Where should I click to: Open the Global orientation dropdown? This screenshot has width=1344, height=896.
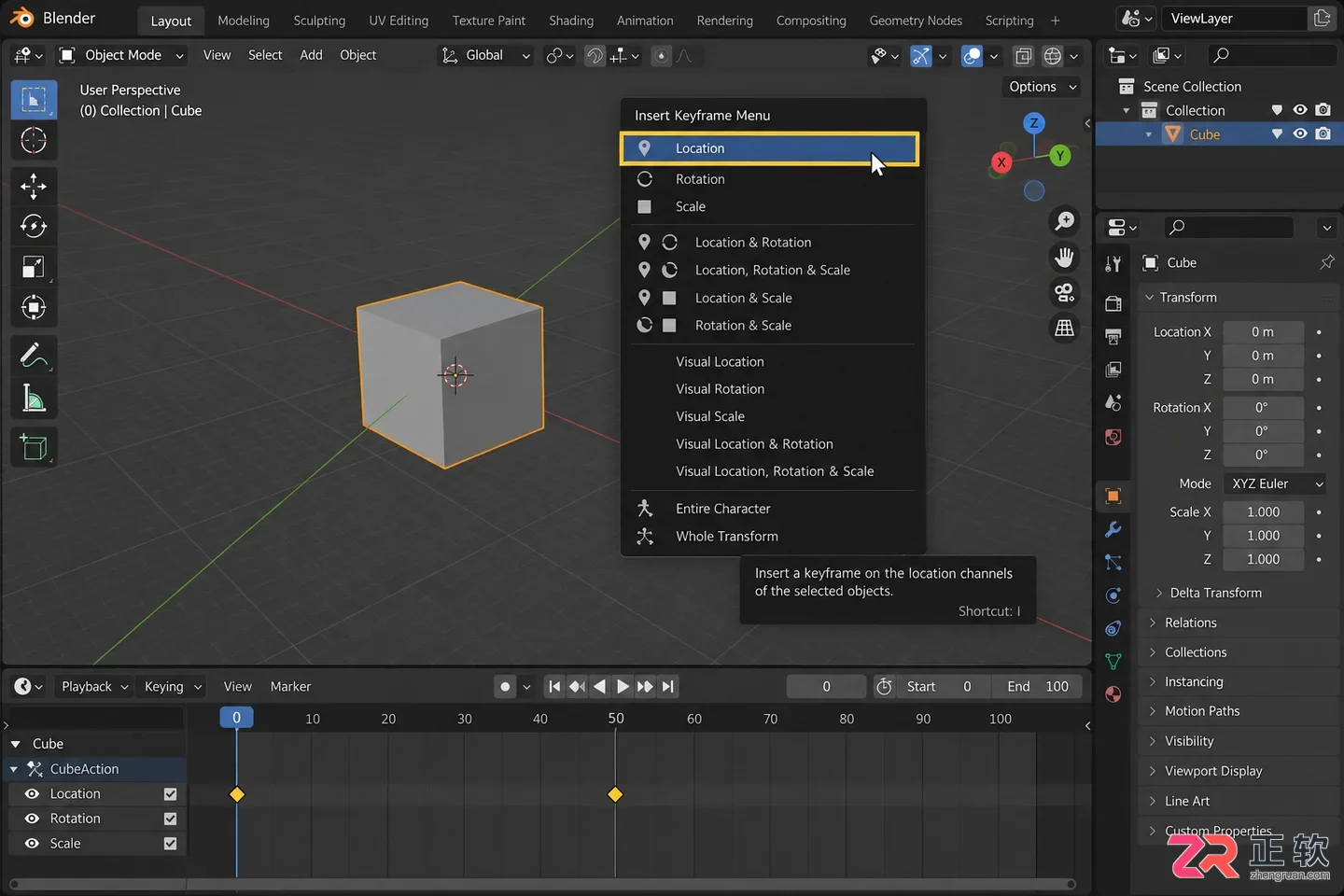pyautogui.click(x=485, y=55)
